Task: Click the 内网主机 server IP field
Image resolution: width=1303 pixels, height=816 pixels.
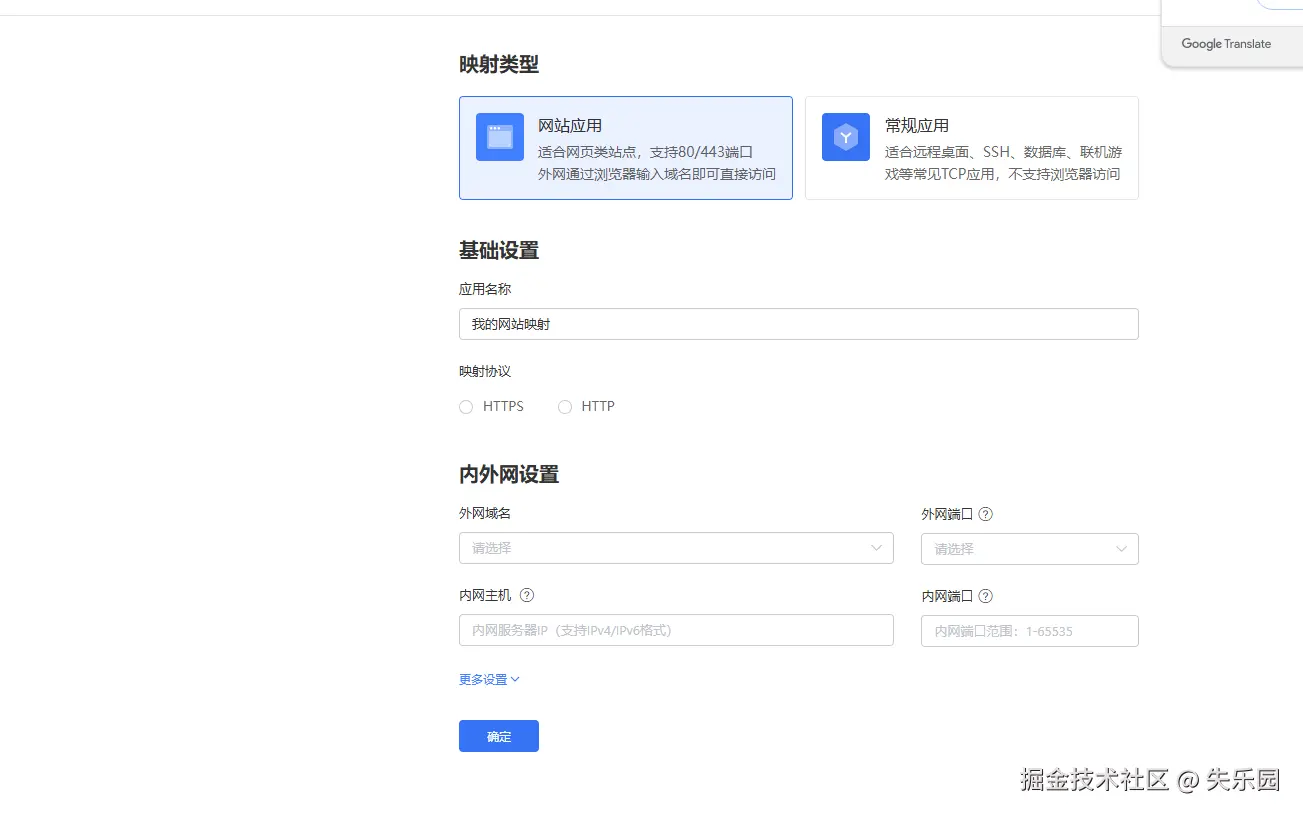Action: pos(676,630)
